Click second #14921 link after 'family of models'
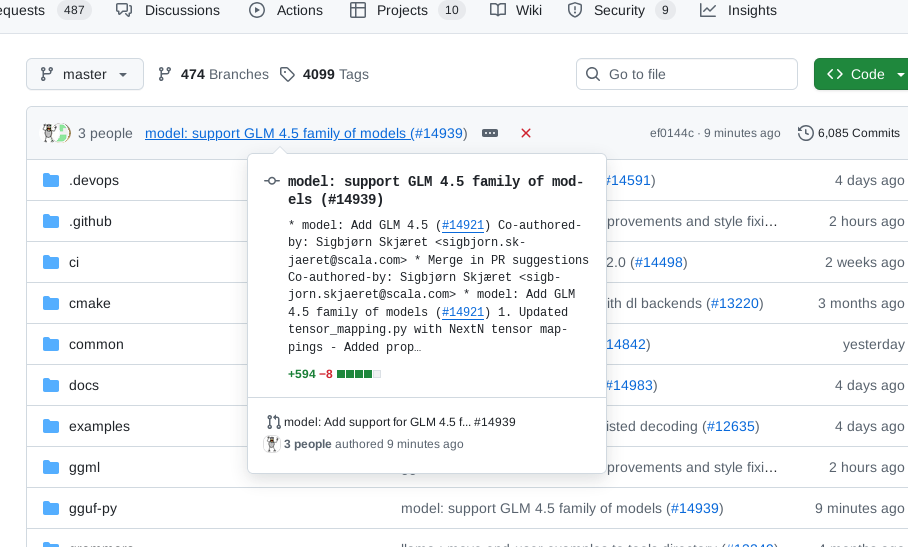The width and height of the screenshot is (908, 547). tap(463, 313)
